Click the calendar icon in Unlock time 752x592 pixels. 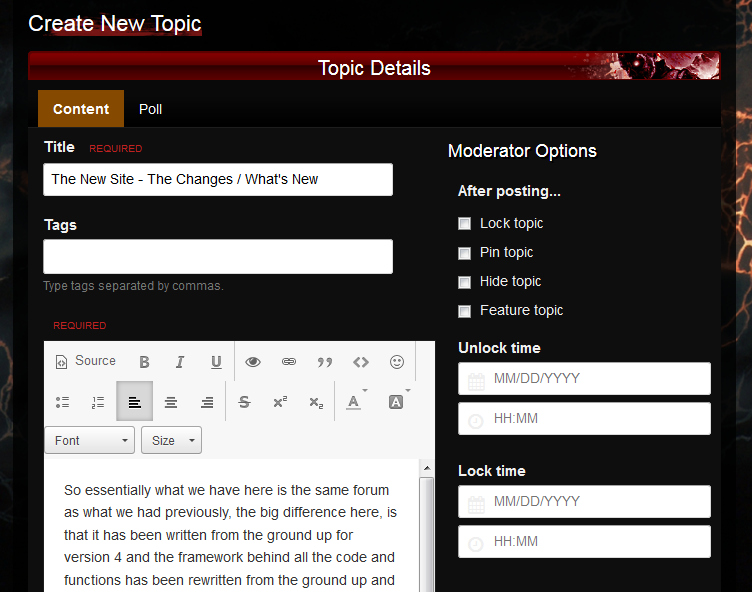(476, 382)
